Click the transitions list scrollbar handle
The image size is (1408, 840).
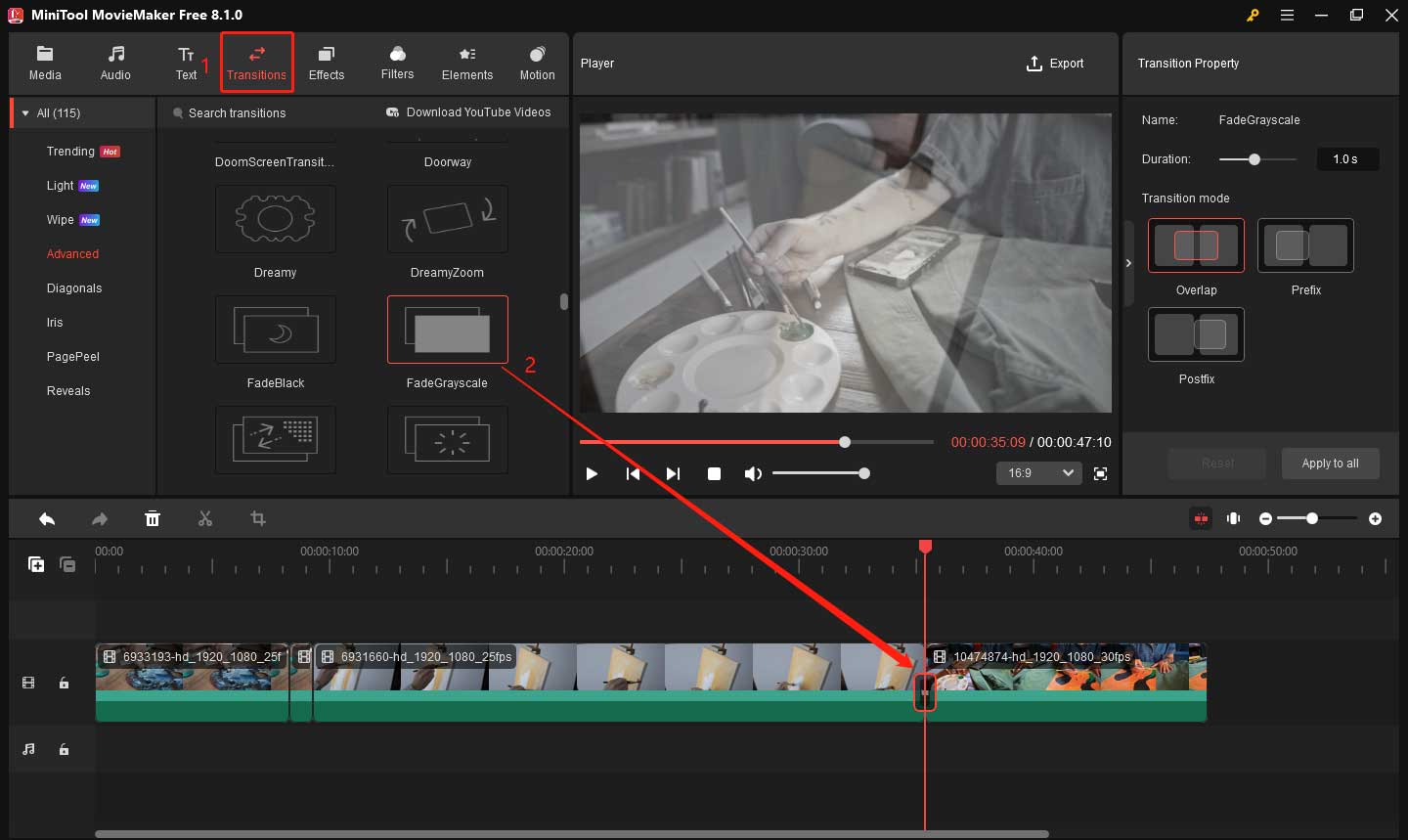click(563, 301)
